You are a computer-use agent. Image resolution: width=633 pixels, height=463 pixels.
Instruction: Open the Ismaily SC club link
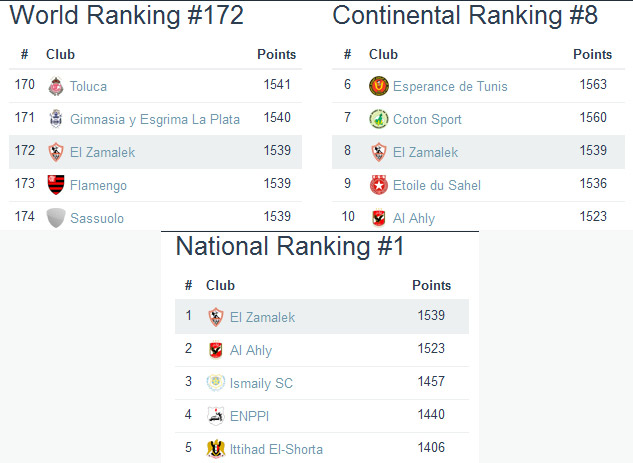click(x=261, y=383)
